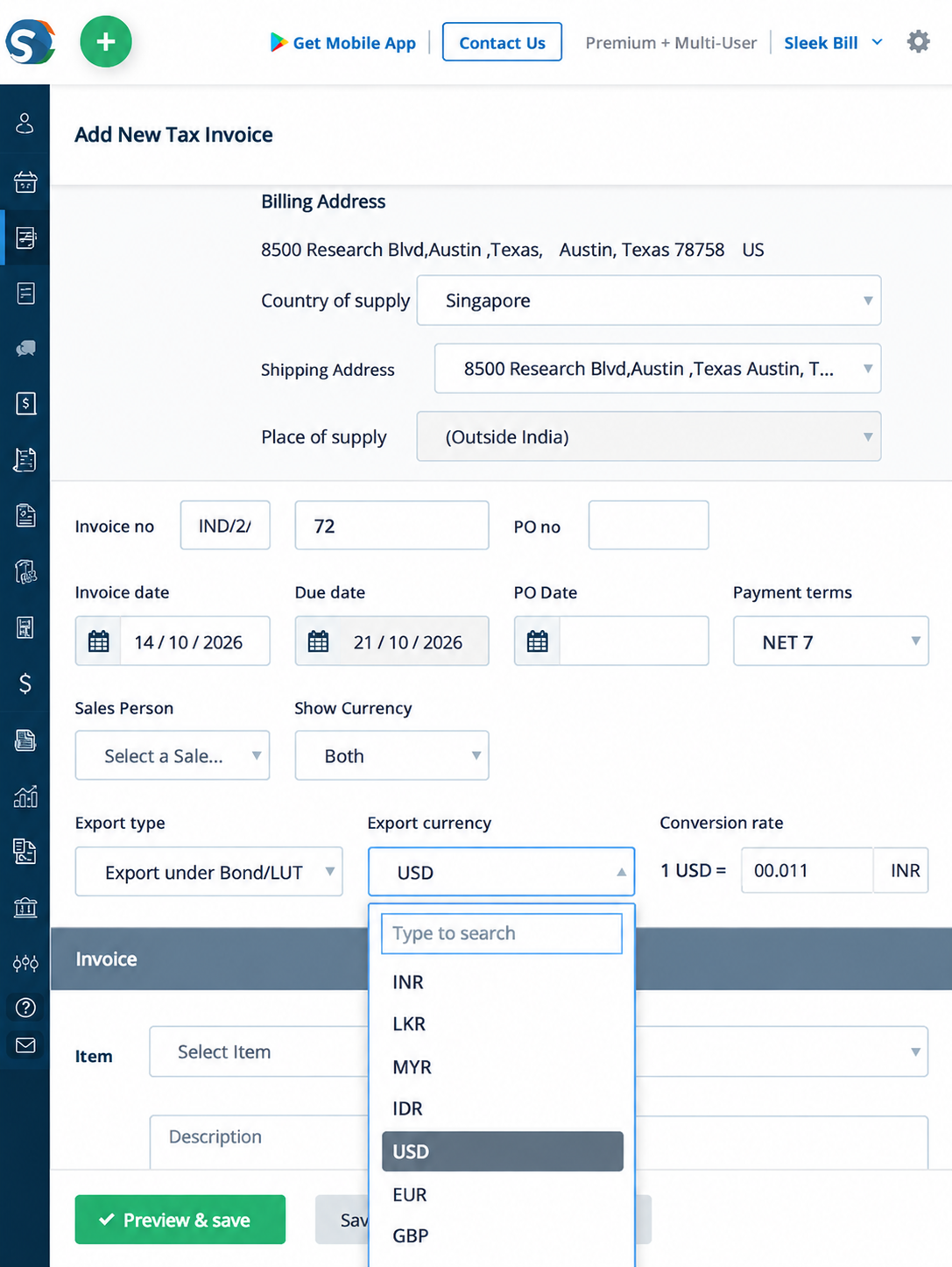
Task: Click the empty PO Date field
Action: [634, 641]
